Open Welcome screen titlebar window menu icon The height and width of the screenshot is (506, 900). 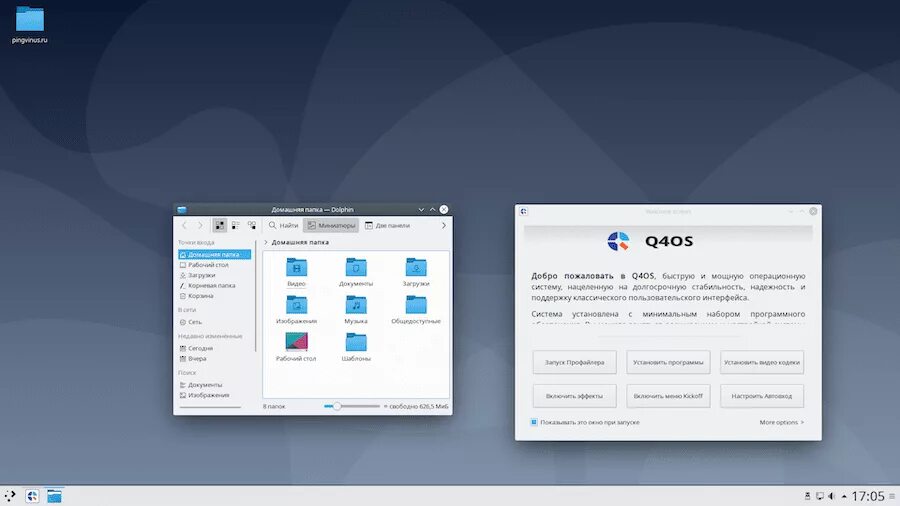click(523, 212)
